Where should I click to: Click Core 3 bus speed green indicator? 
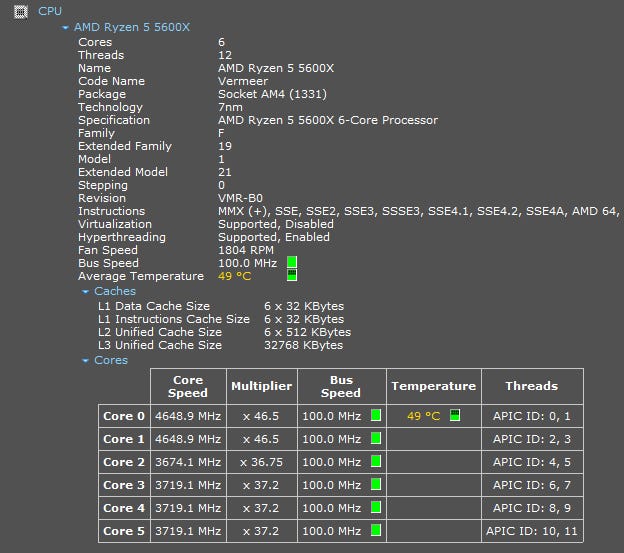pyautogui.click(x=376, y=485)
